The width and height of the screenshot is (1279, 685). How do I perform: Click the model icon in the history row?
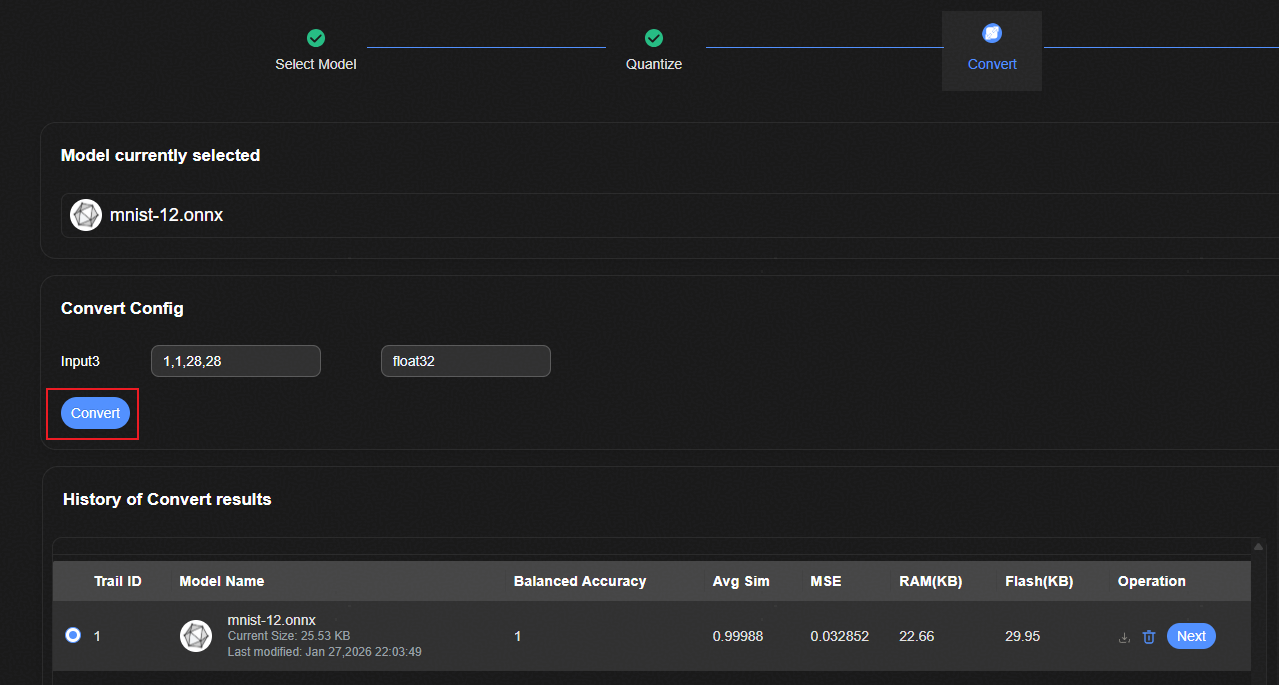[x=196, y=636]
